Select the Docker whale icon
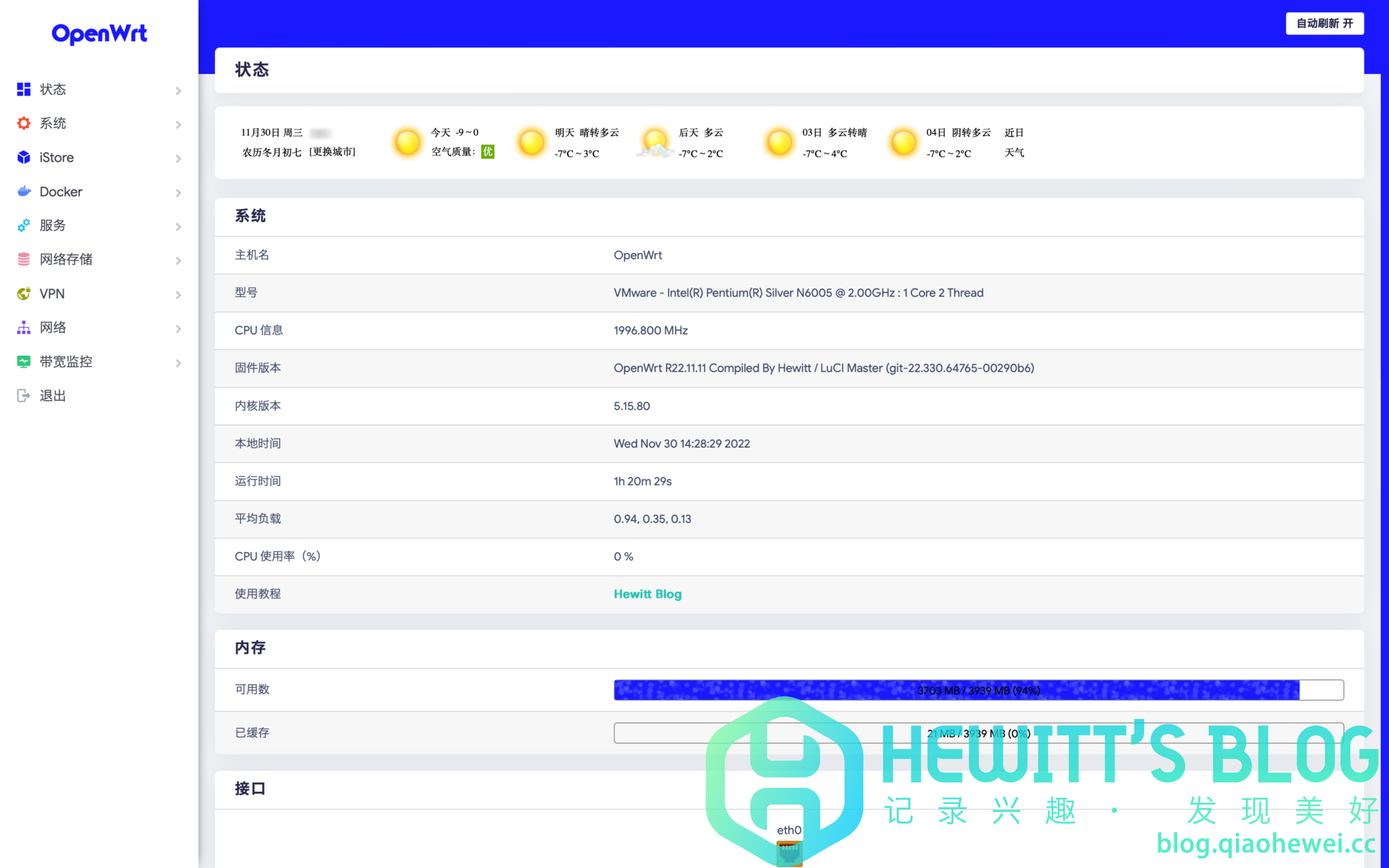The height and width of the screenshot is (868, 1389). 23,191
